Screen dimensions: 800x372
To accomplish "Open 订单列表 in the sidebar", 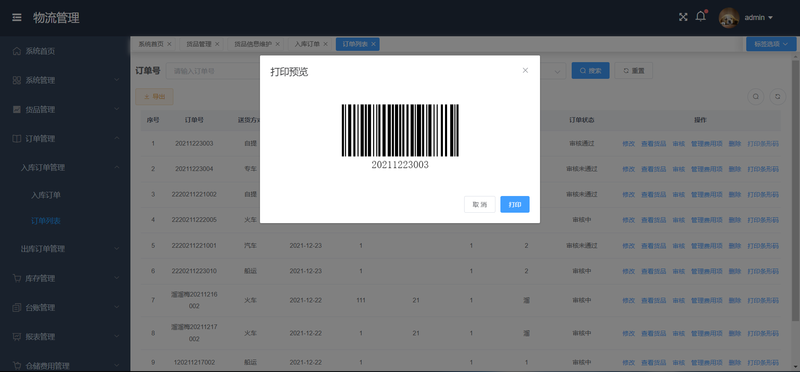I will pos(46,221).
